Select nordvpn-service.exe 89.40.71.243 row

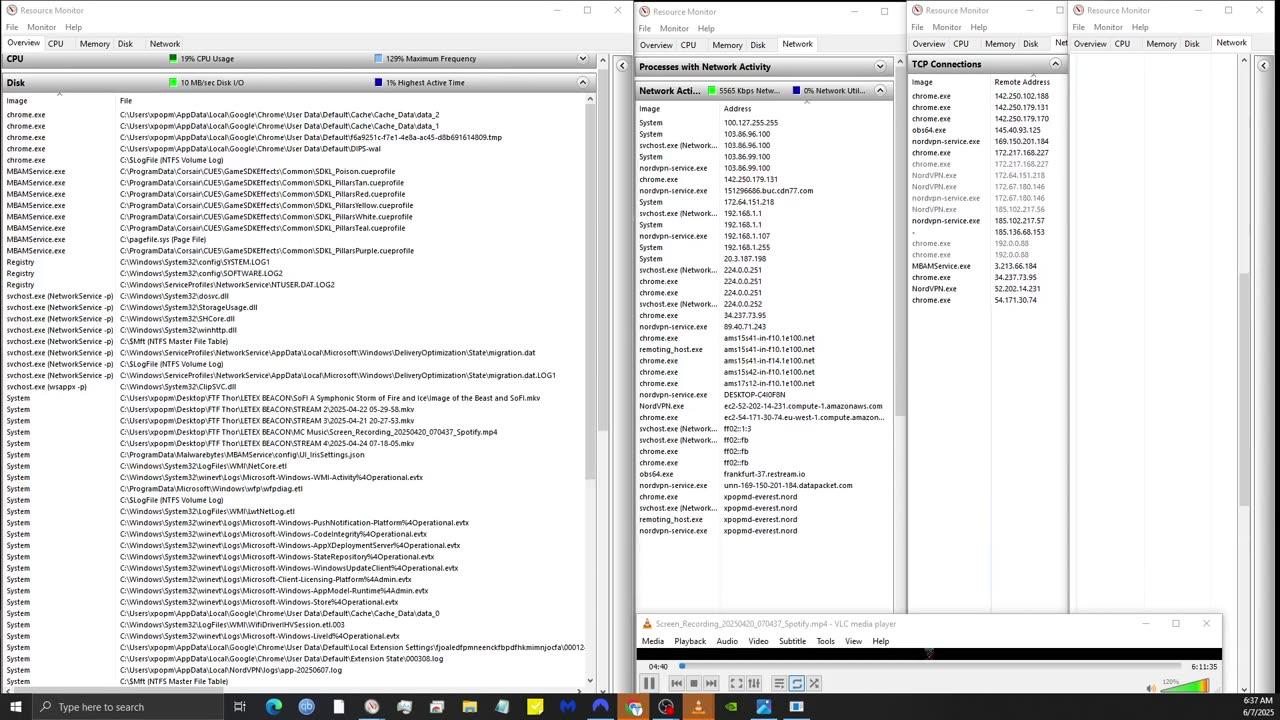point(763,327)
